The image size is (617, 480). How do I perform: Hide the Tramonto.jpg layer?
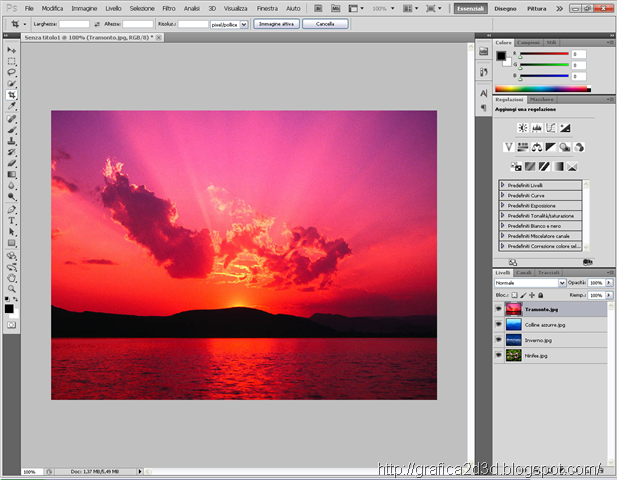pos(499,310)
